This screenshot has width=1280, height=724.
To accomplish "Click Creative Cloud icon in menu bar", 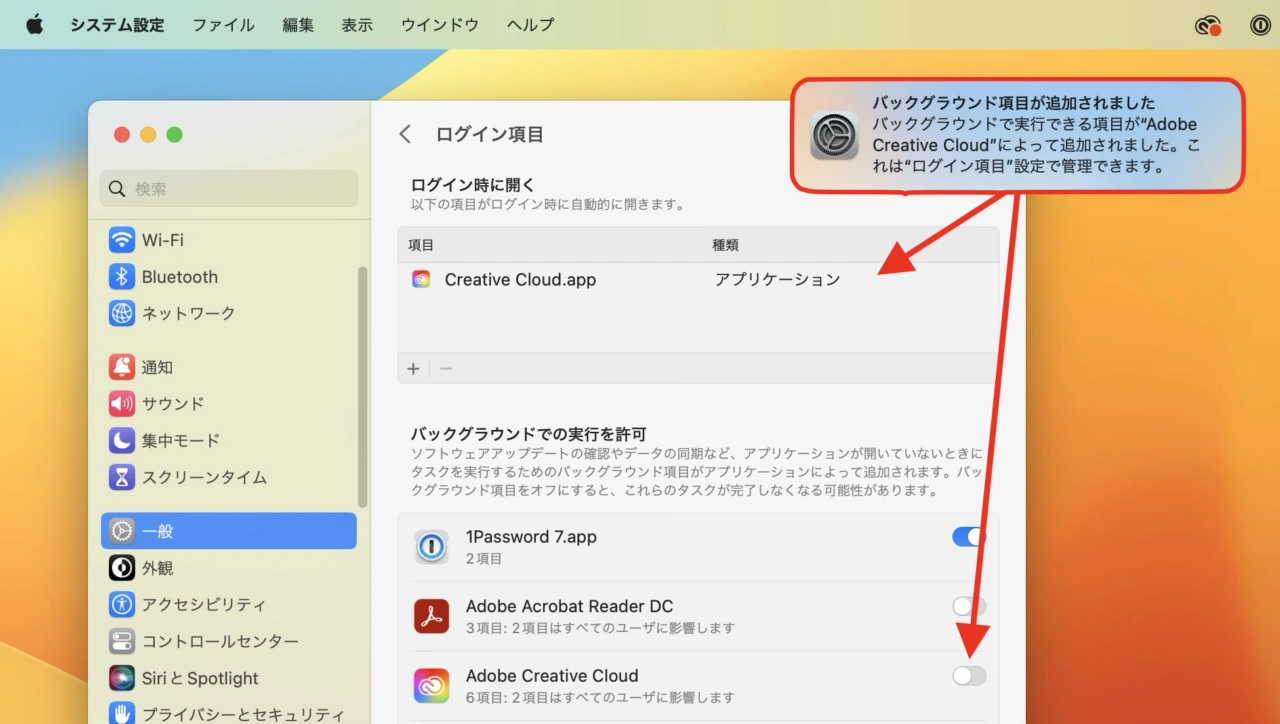I will (x=1208, y=25).
